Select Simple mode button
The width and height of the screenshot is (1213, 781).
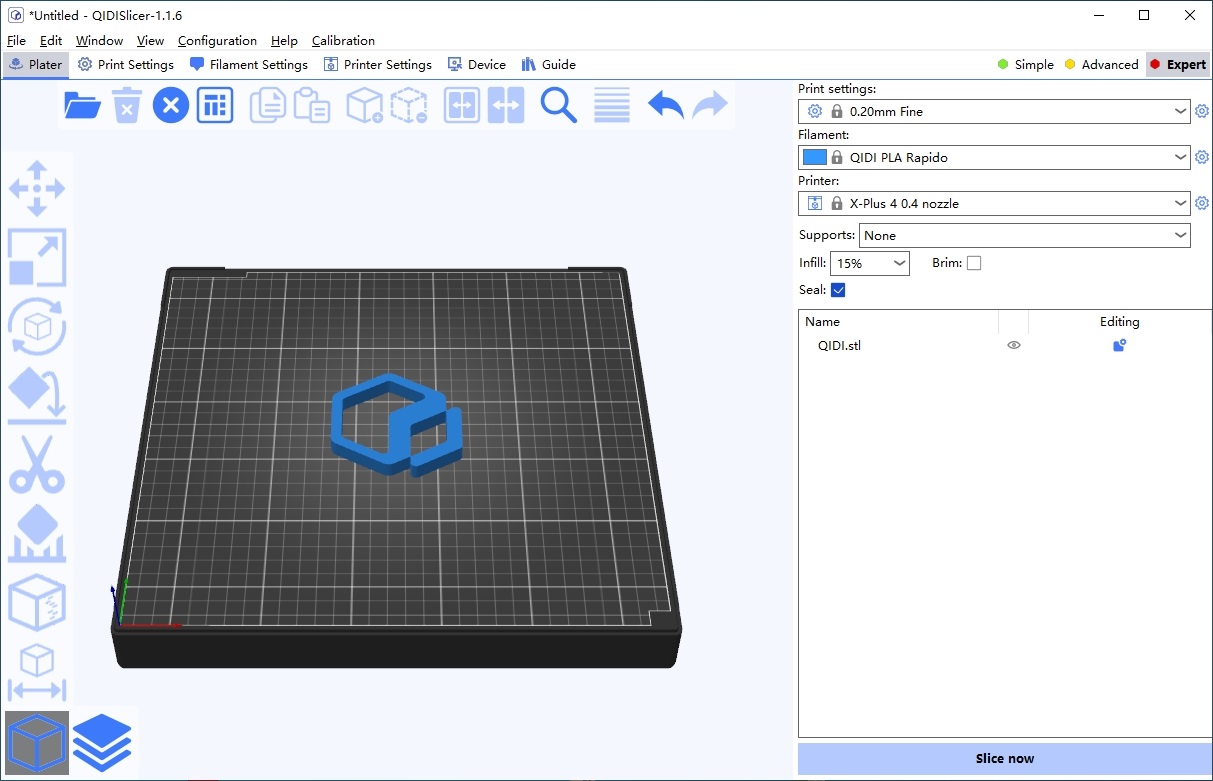click(x=1025, y=65)
